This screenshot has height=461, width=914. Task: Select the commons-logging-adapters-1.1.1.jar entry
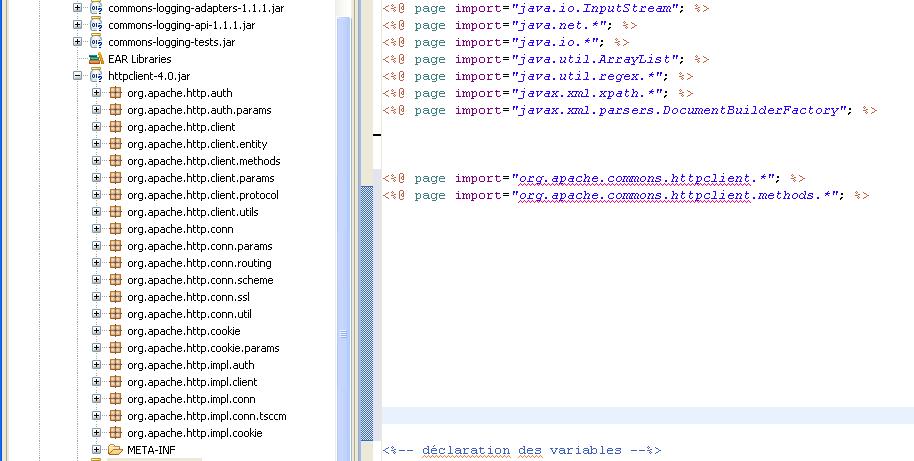(x=196, y=8)
